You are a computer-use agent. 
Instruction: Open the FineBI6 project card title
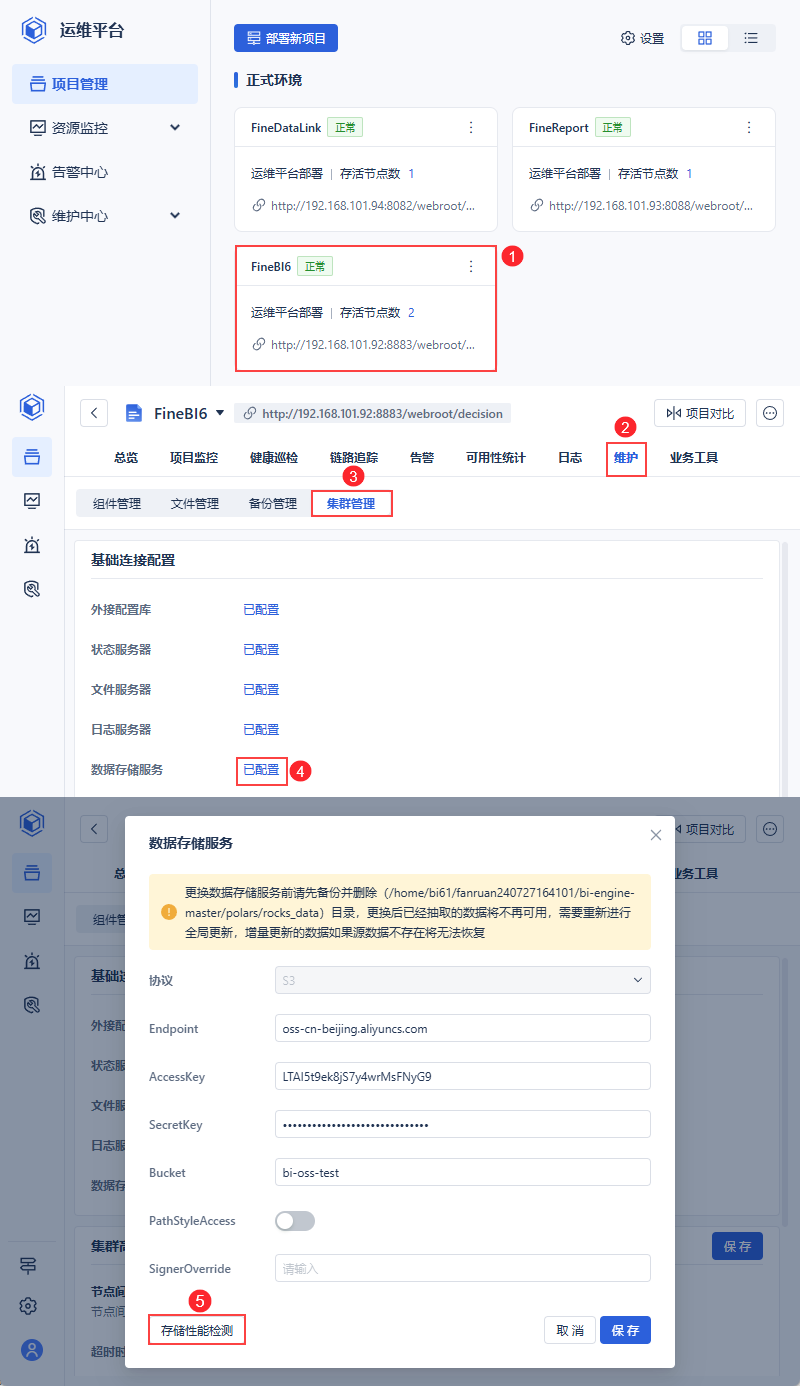click(x=271, y=267)
